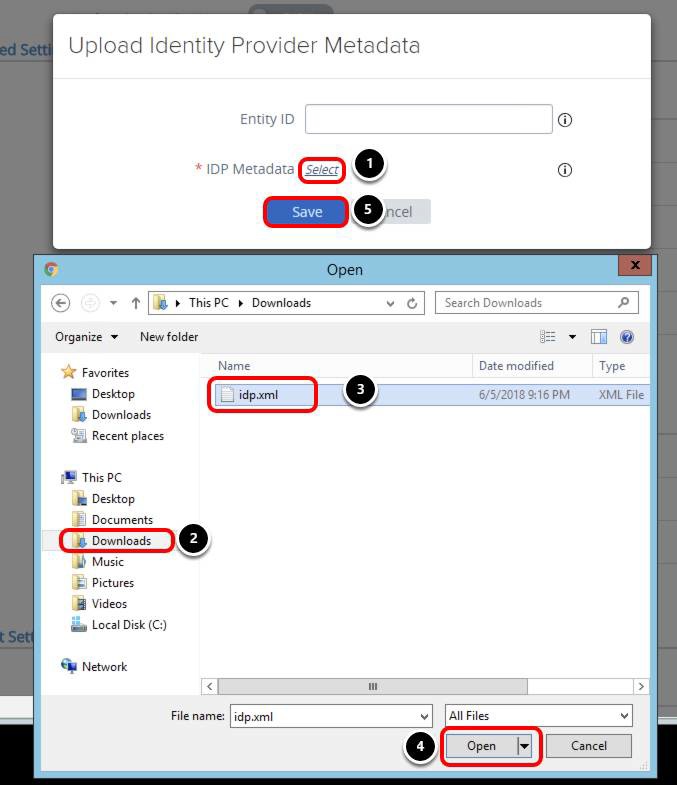The image size is (677, 785).
Task: Expand the File name dropdown
Action: tap(424, 716)
